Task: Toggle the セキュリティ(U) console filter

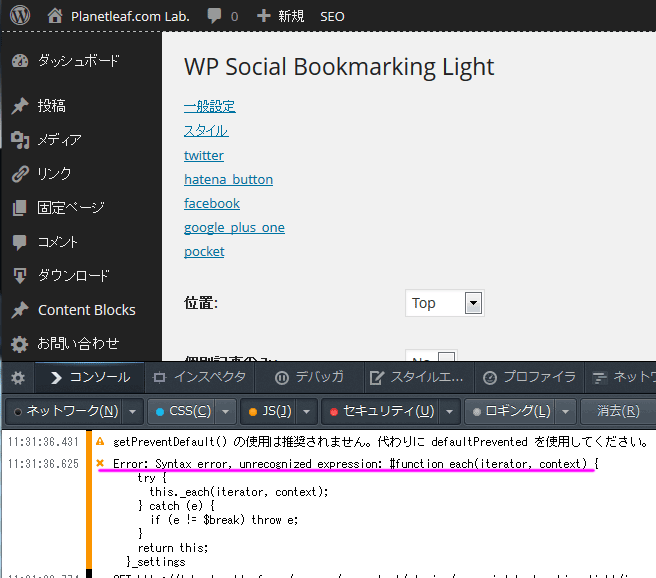Action: point(382,412)
